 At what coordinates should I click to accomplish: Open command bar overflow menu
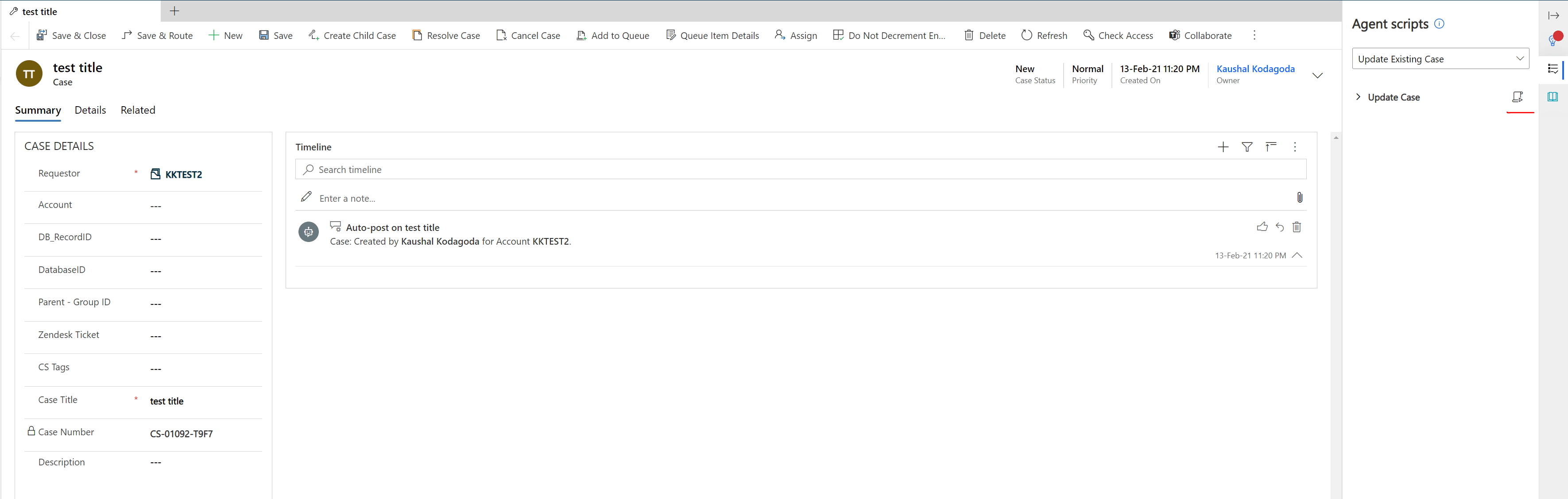coord(1254,35)
